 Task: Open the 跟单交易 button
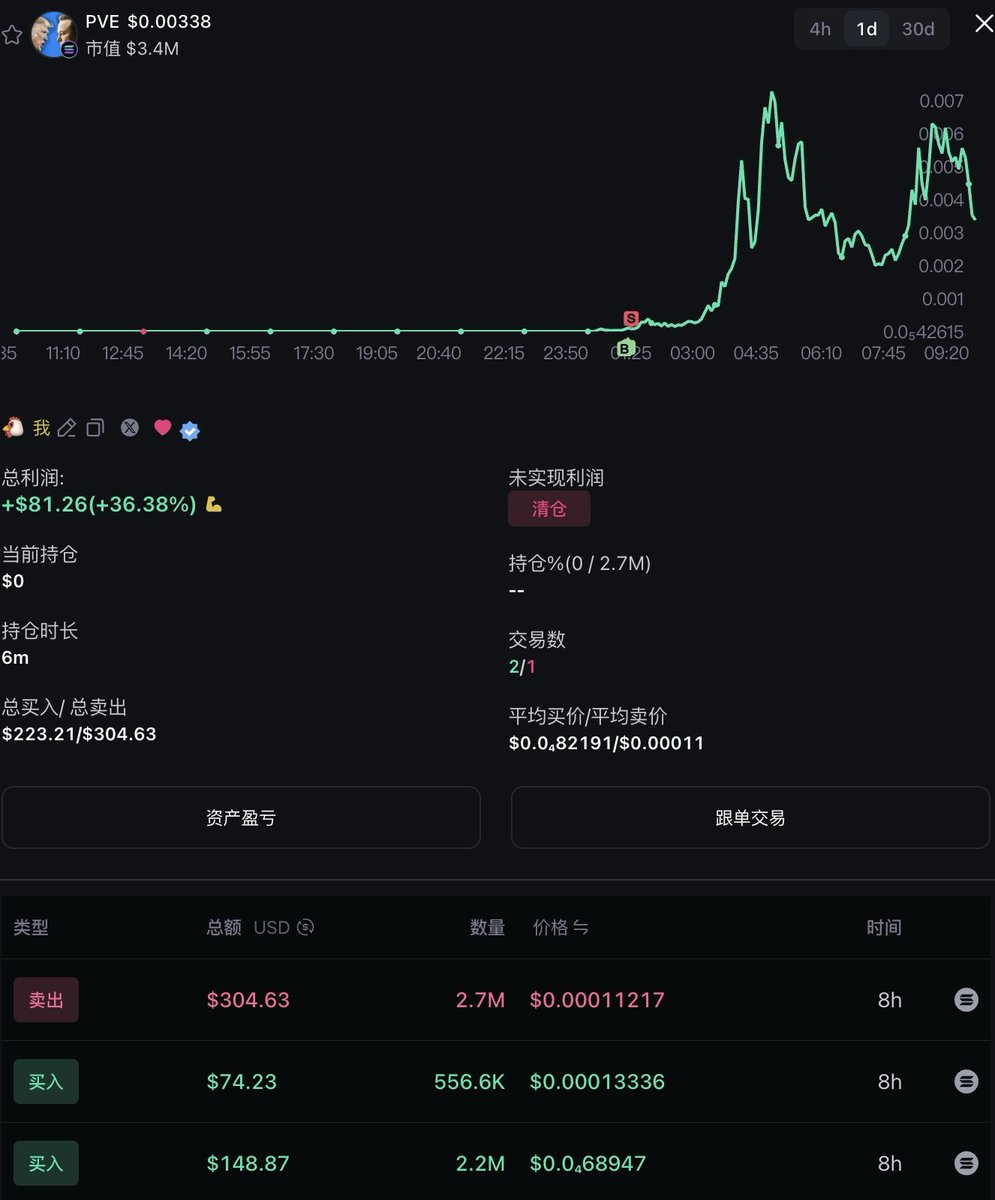coord(750,818)
